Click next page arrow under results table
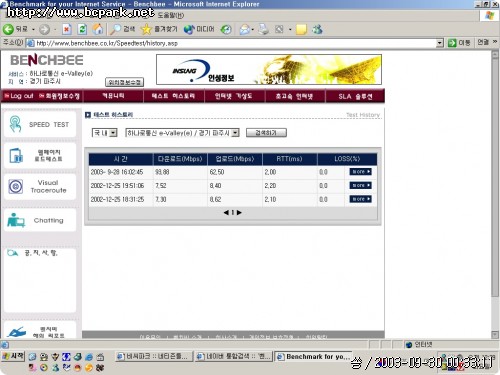The height and width of the screenshot is (375, 500). point(239,212)
